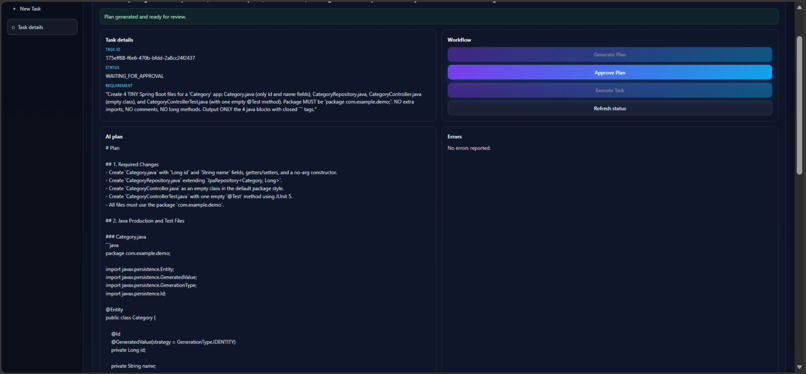Click the page vertical scrollbar thumb
This screenshot has height=374, width=806.
(799, 105)
